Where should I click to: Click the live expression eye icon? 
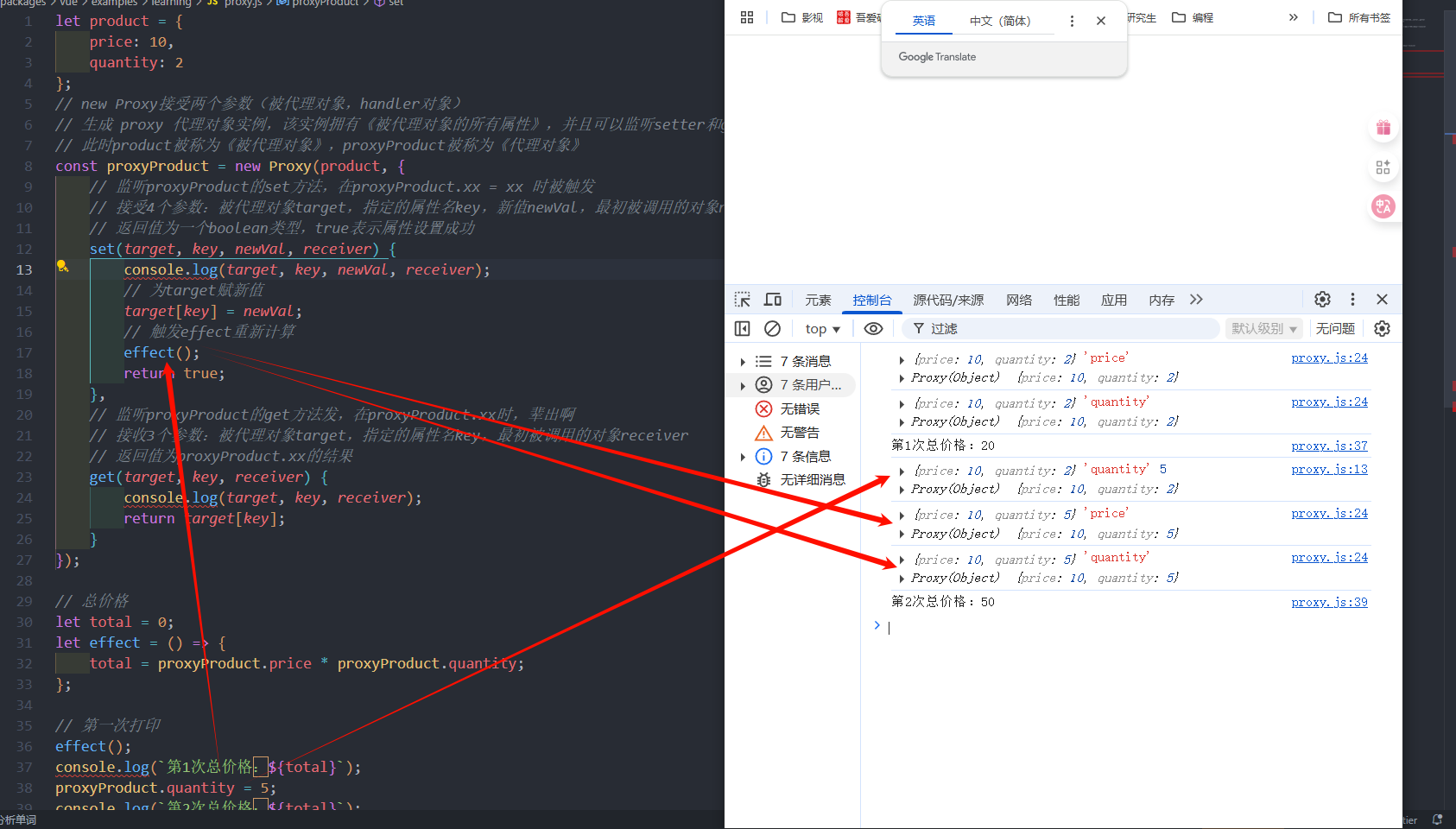click(x=873, y=329)
